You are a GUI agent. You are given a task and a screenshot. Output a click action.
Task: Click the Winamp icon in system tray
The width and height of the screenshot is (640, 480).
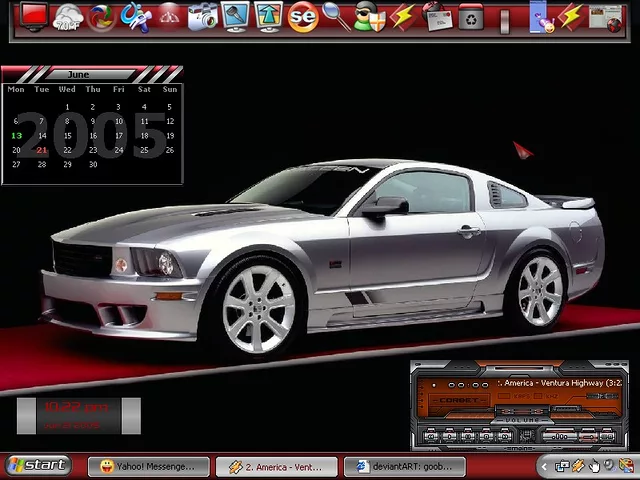(x=578, y=466)
